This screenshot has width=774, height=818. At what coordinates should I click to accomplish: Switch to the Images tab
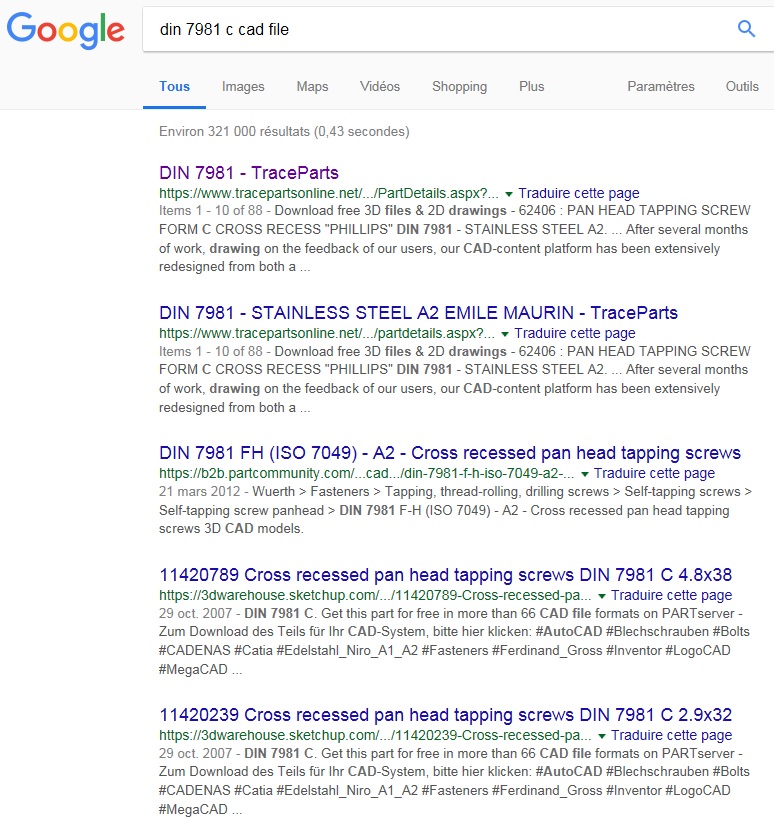(x=243, y=87)
